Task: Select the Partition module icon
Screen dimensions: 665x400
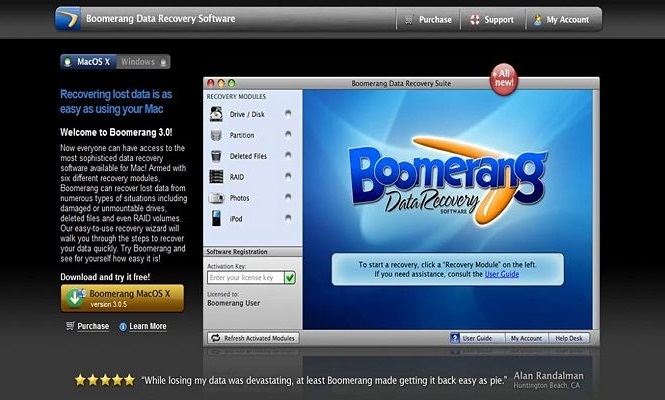Action: point(216,135)
